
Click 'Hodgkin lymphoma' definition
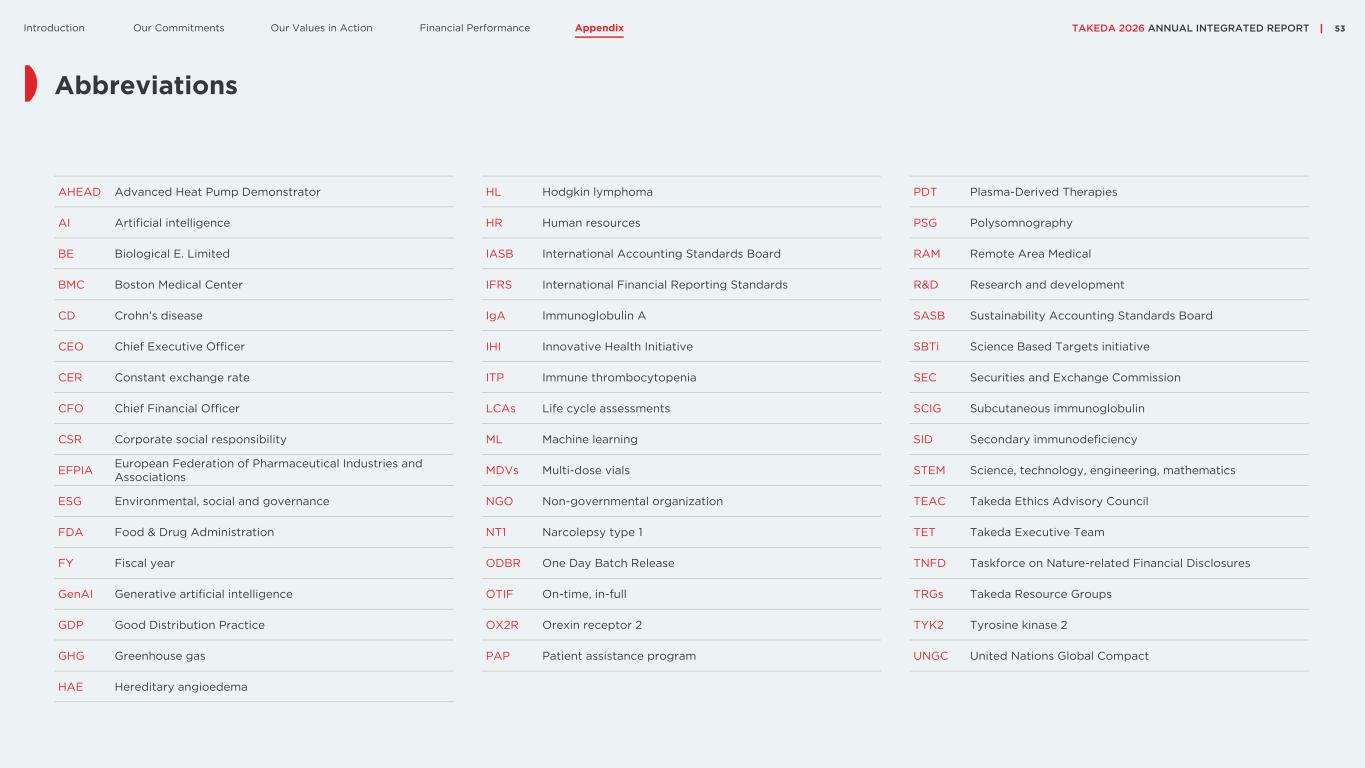[x=597, y=192]
